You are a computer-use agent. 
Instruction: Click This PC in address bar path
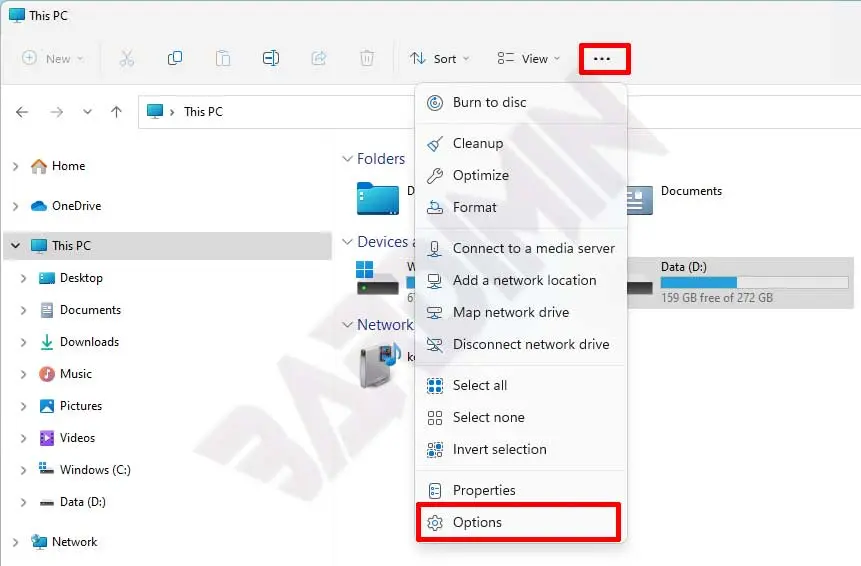pos(203,112)
